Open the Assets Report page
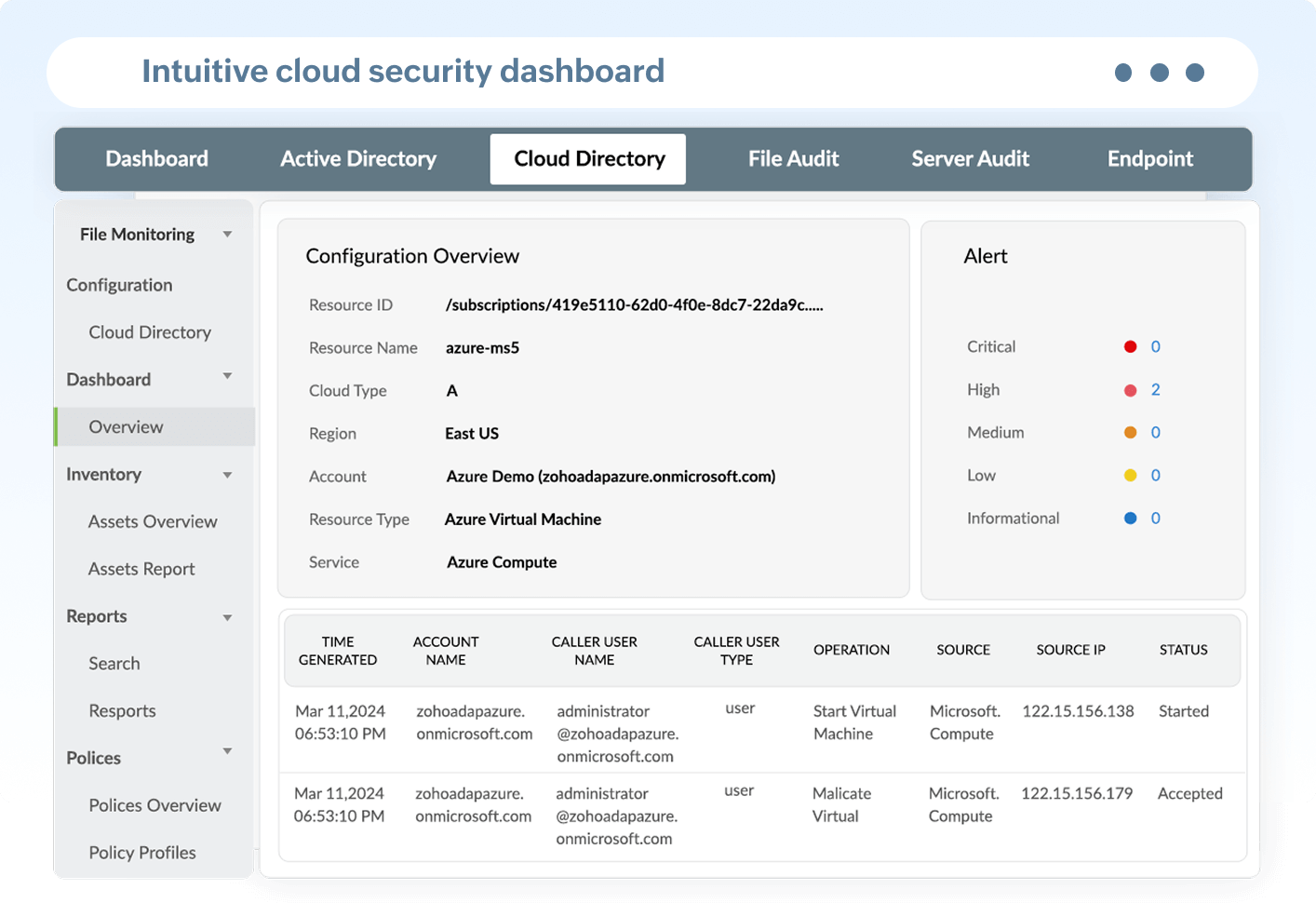The image size is (1316, 903). coord(141,569)
